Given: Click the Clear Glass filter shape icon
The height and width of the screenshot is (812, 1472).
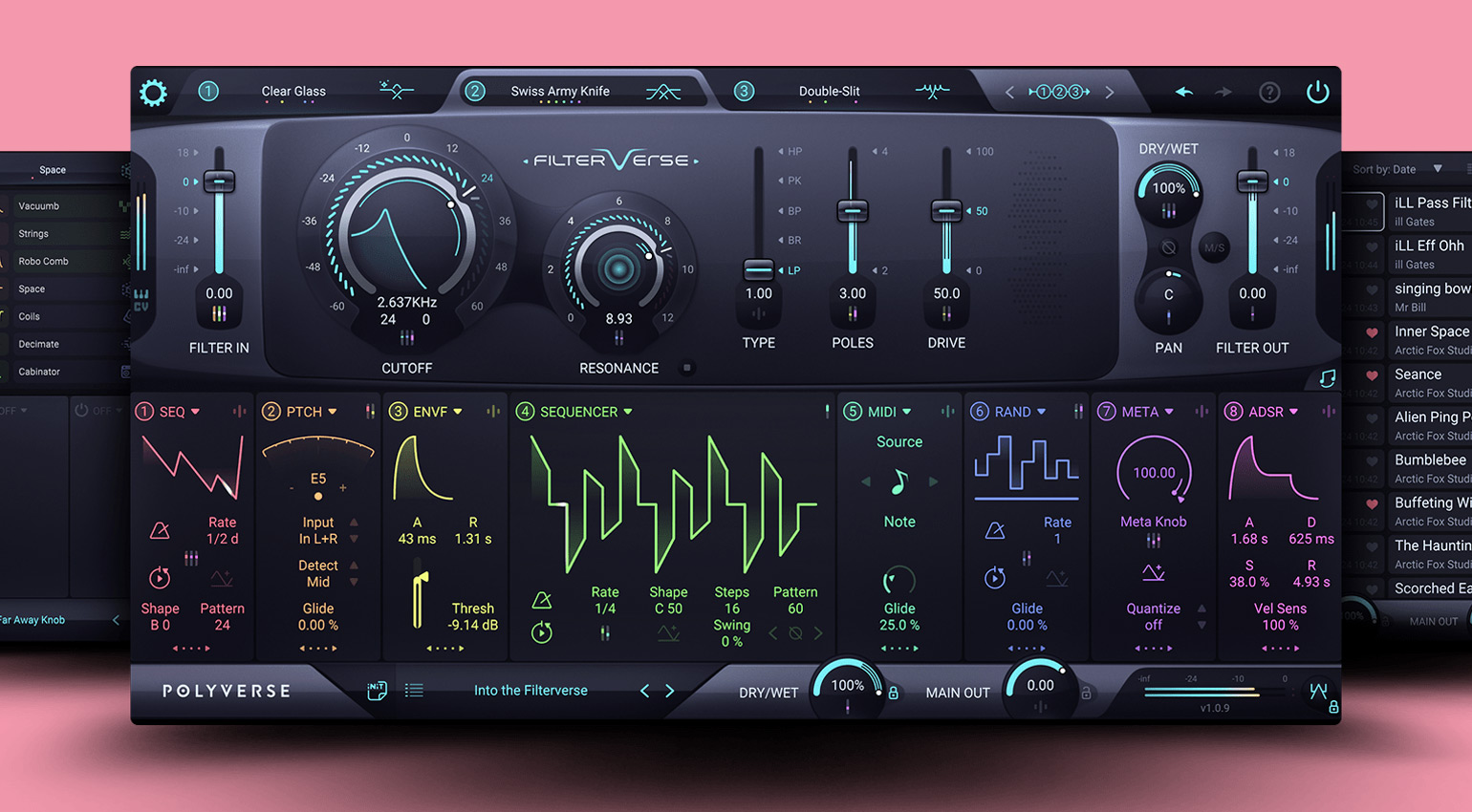Looking at the screenshot, I should [396, 92].
